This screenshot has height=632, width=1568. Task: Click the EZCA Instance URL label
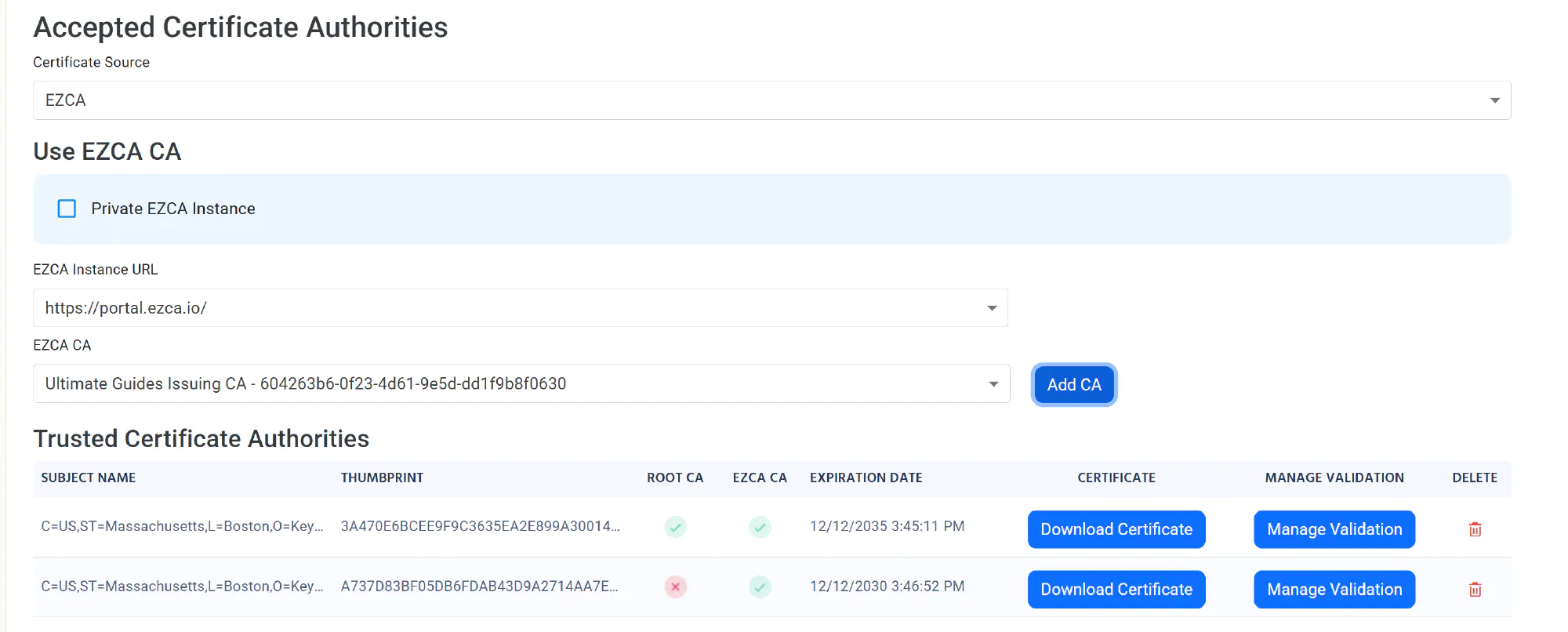(x=96, y=270)
